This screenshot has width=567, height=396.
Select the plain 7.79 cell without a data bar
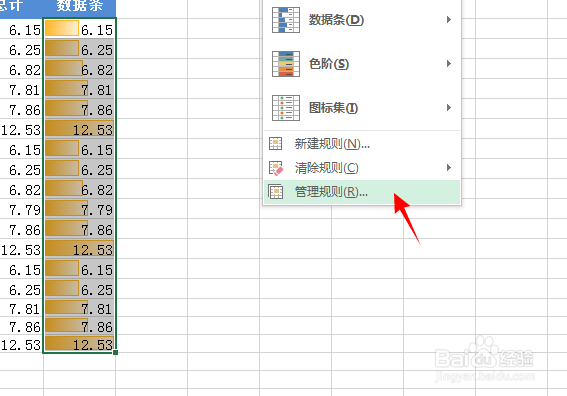click(21, 209)
